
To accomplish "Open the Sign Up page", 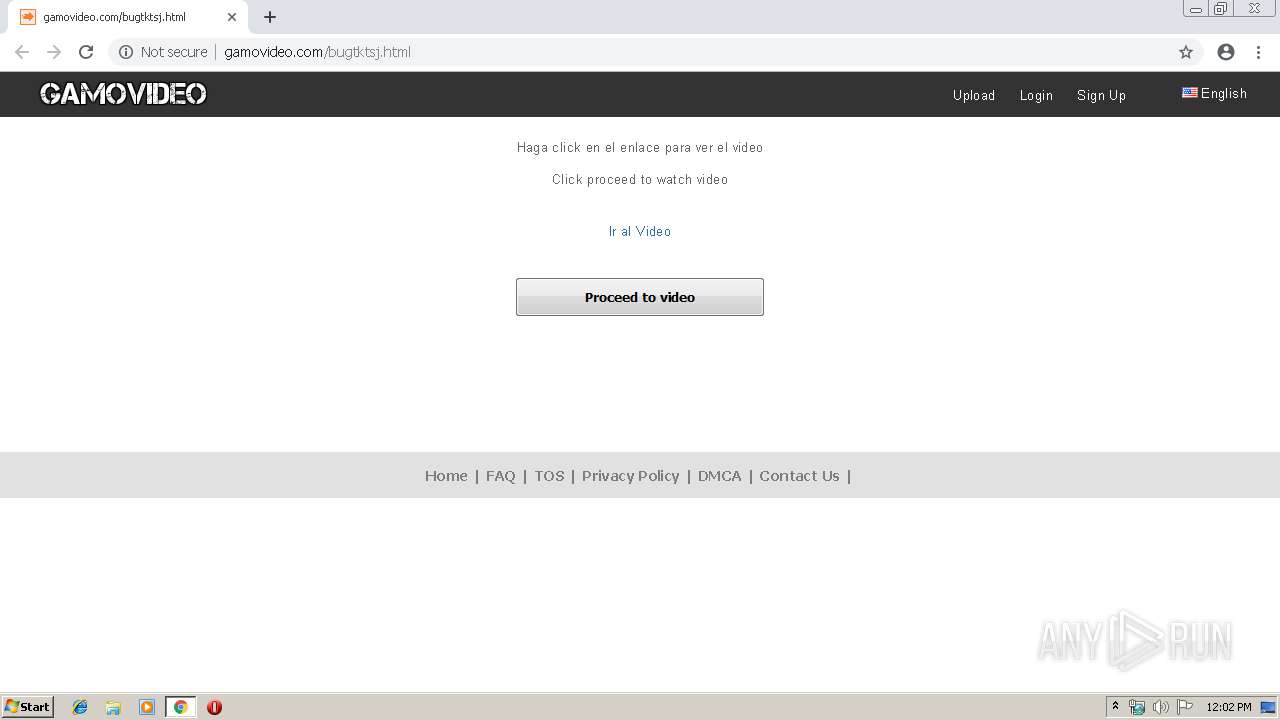I will click(1101, 95).
